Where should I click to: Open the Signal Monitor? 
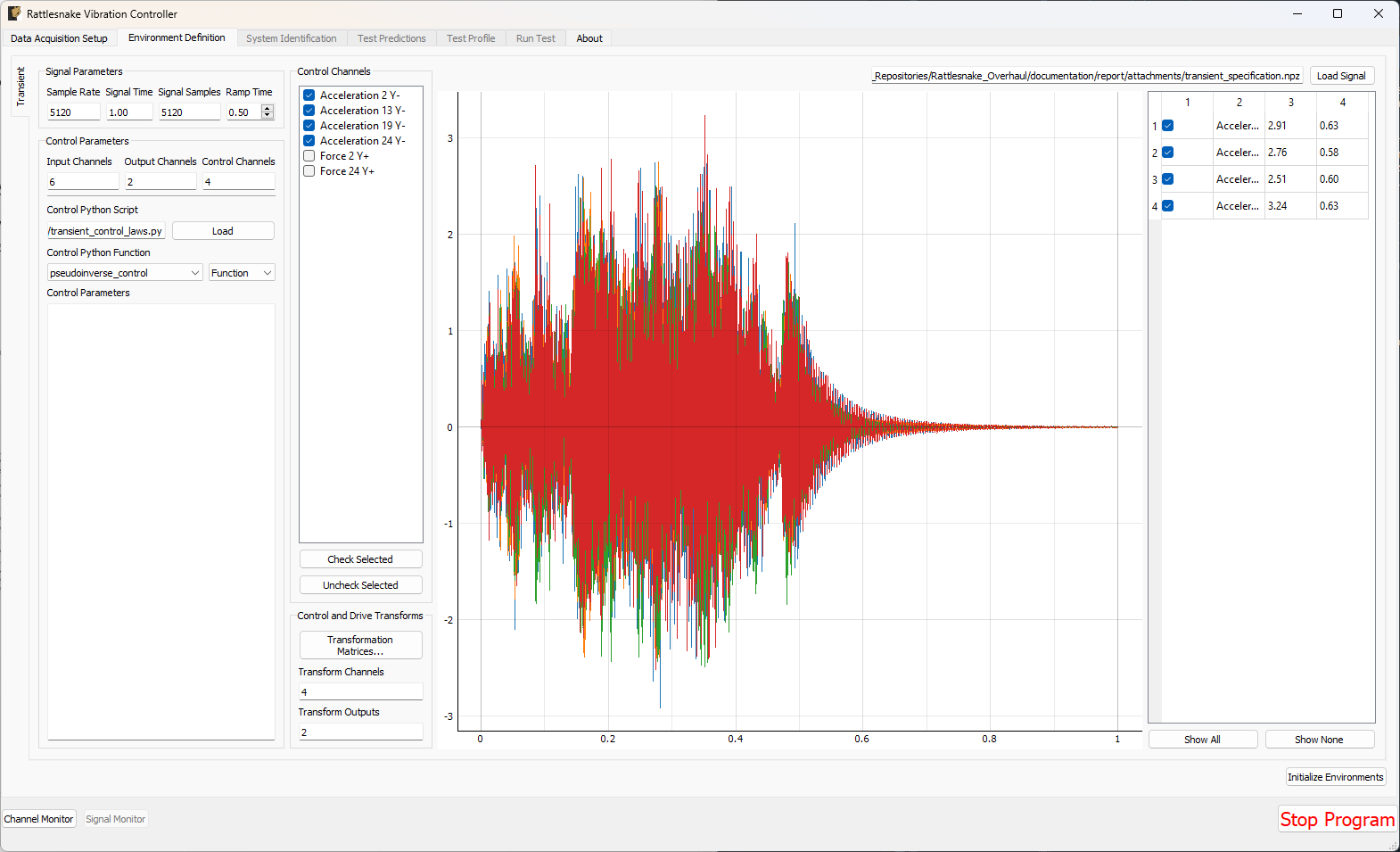tap(115, 819)
